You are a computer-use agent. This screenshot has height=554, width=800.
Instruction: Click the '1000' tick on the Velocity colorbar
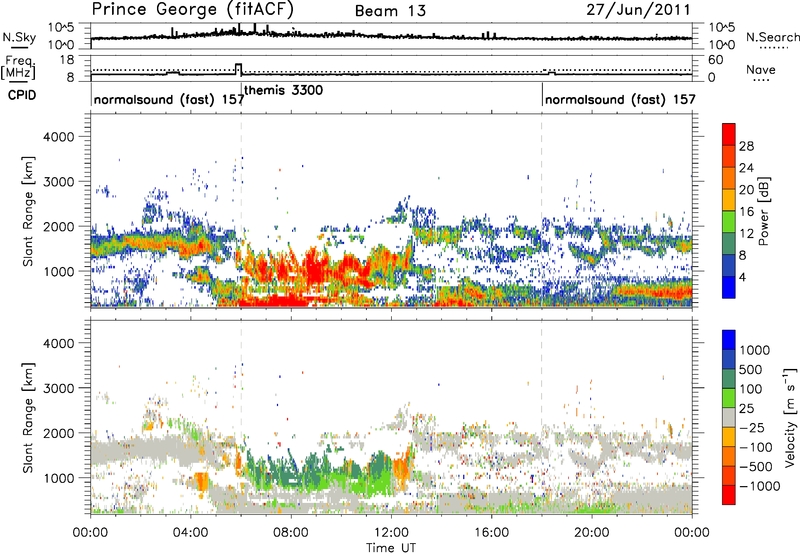(x=755, y=350)
